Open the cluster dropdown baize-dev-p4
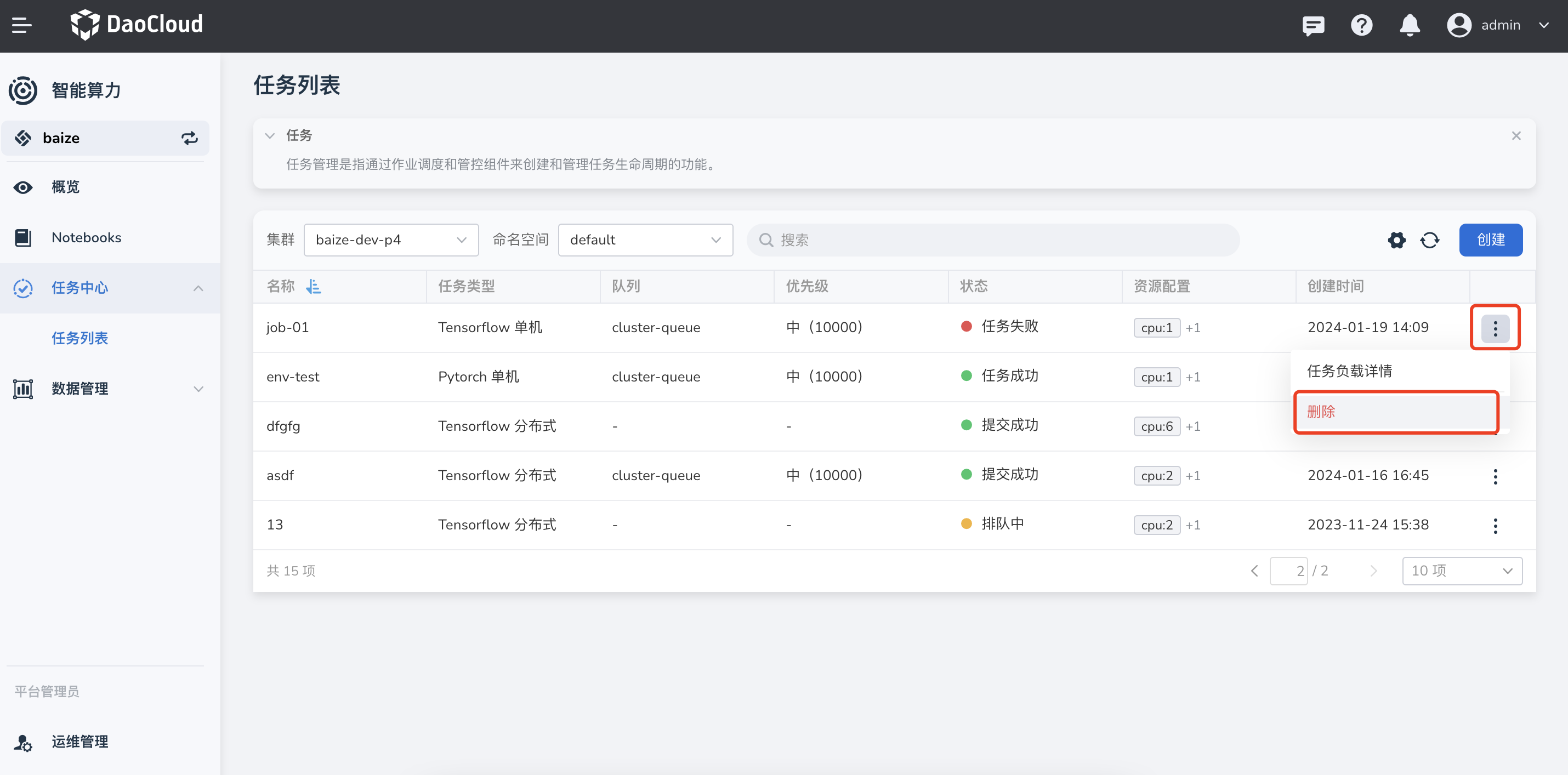Screen dimensions: 1568x775 click(x=391, y=240)
